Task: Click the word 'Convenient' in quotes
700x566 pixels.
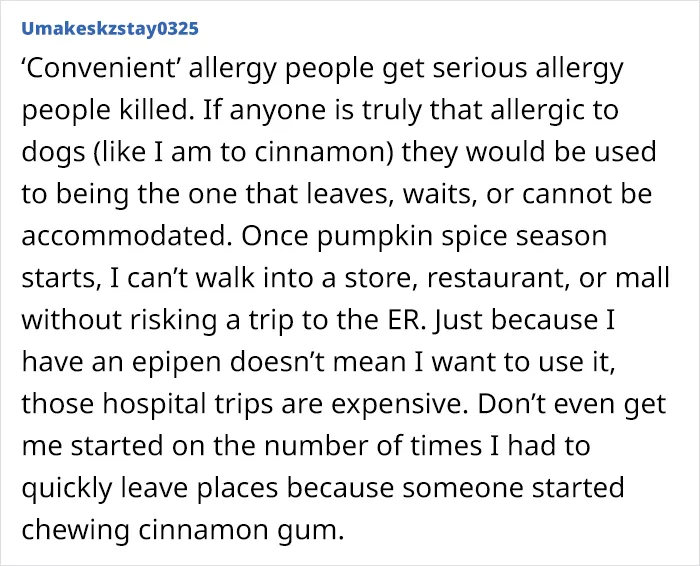Action: pos(101,68)
